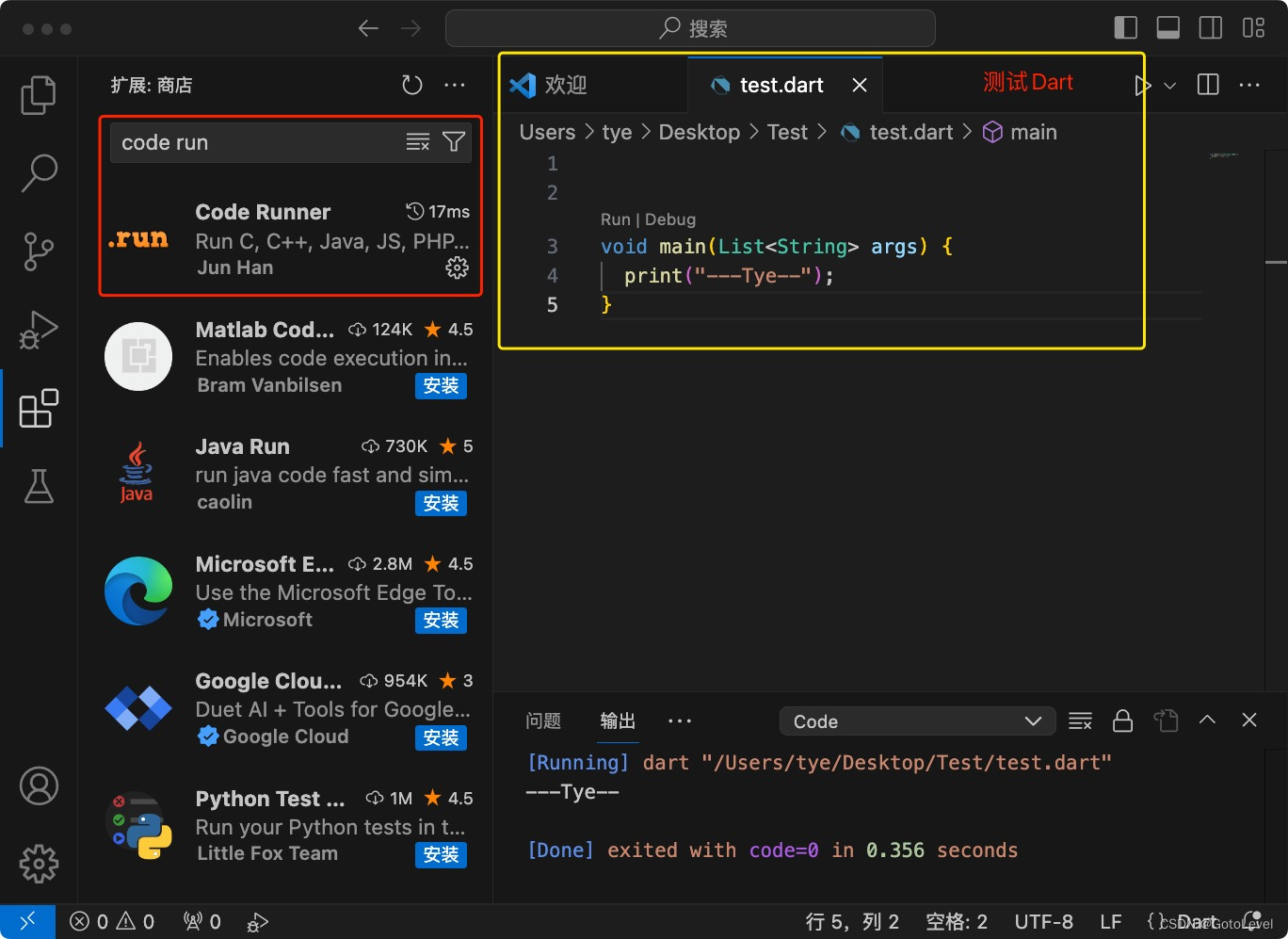Maximize the panel with chevron up
The image size is (1288, 939).
pyautogui.click(x=1207, y=720)
